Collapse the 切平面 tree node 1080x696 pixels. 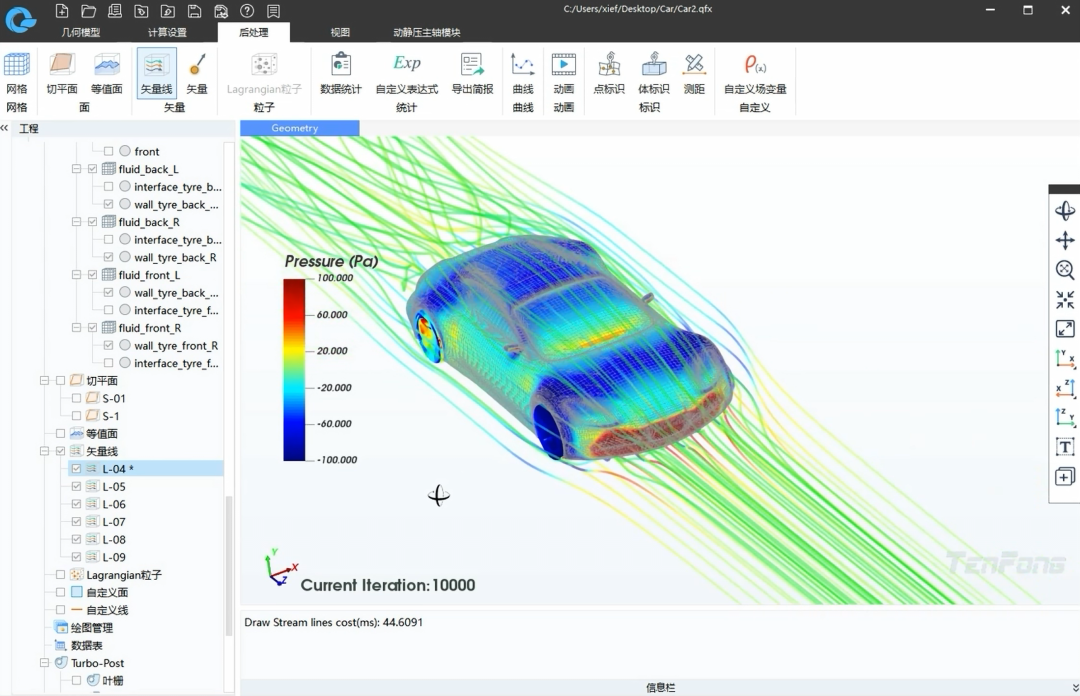coord(45,380)
